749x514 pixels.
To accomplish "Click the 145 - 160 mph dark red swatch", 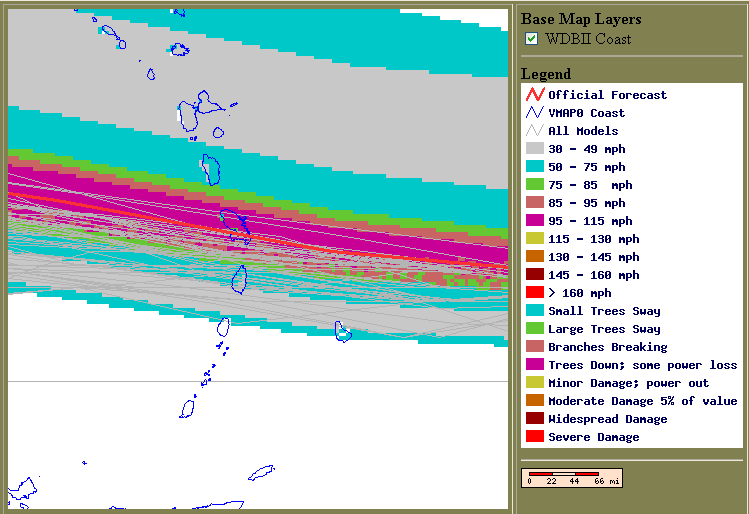I will [x=535, y=275].
